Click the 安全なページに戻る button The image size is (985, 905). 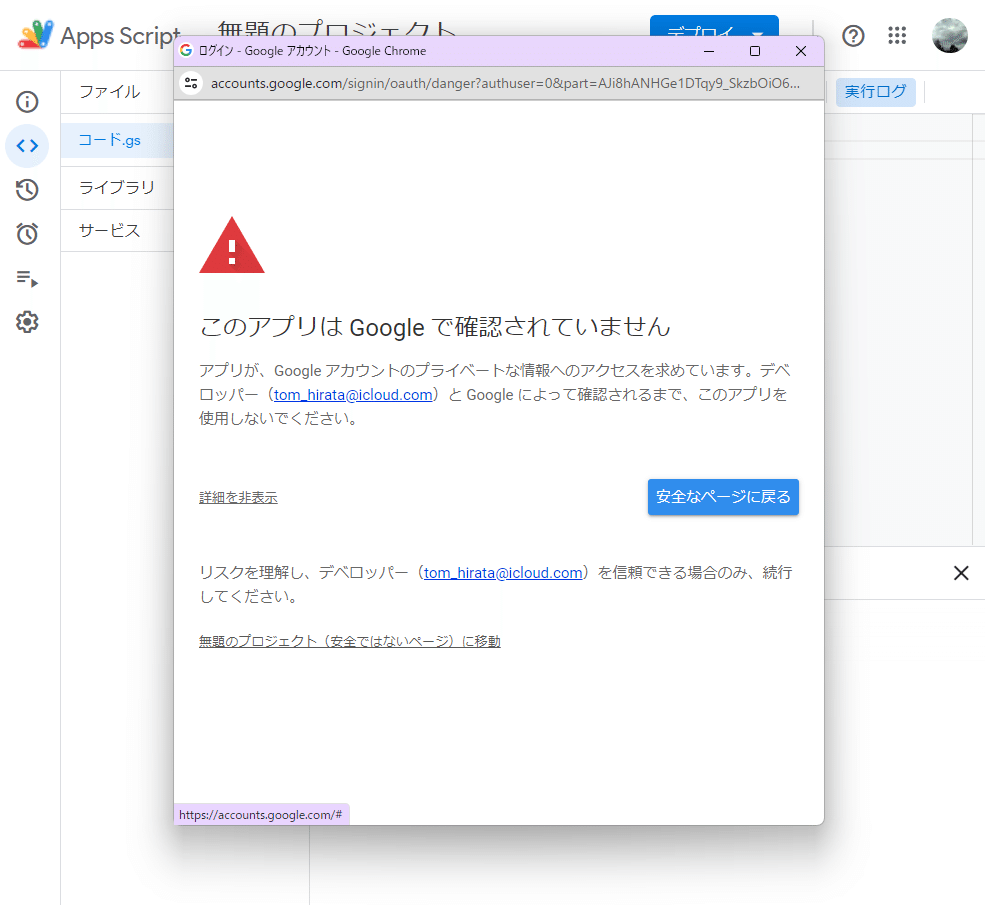click(723, 497)
